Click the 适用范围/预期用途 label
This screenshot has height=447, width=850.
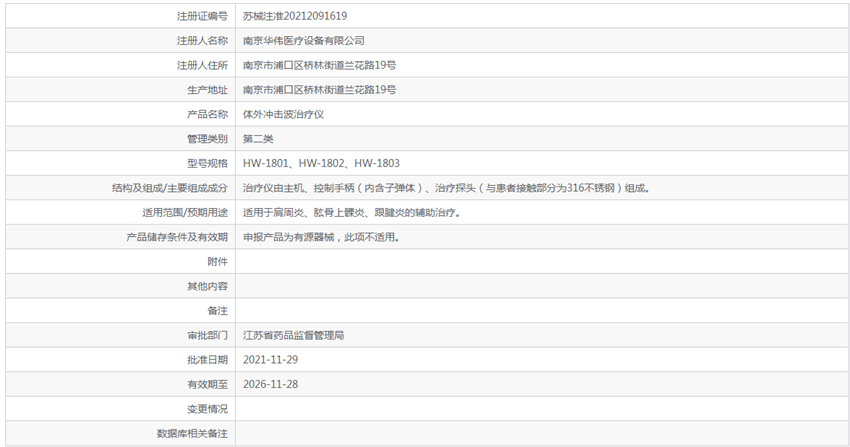[185, 213]
